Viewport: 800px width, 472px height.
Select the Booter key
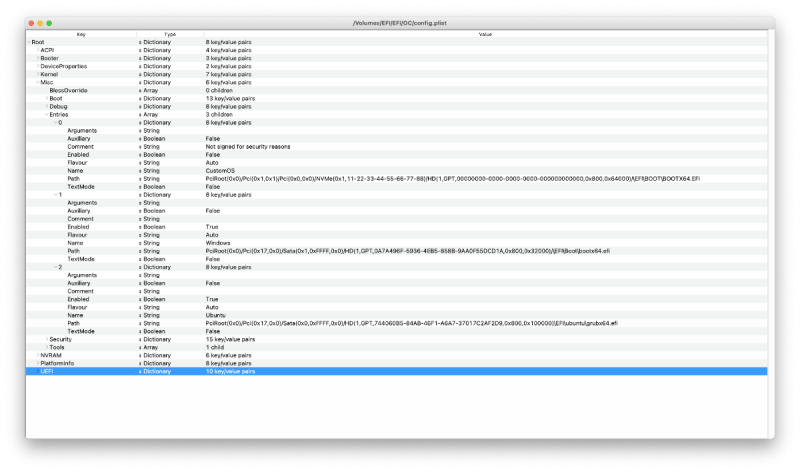[49, 58]
